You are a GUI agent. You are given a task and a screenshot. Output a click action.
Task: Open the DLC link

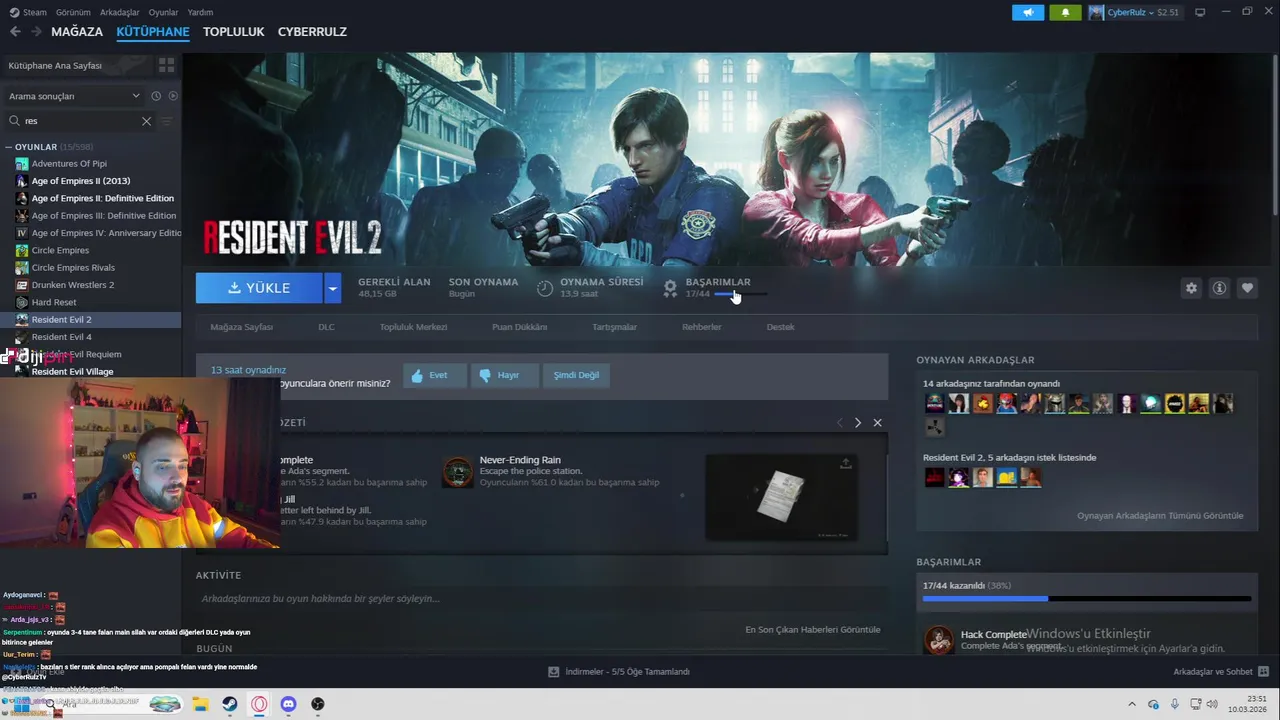coord(326,327)
